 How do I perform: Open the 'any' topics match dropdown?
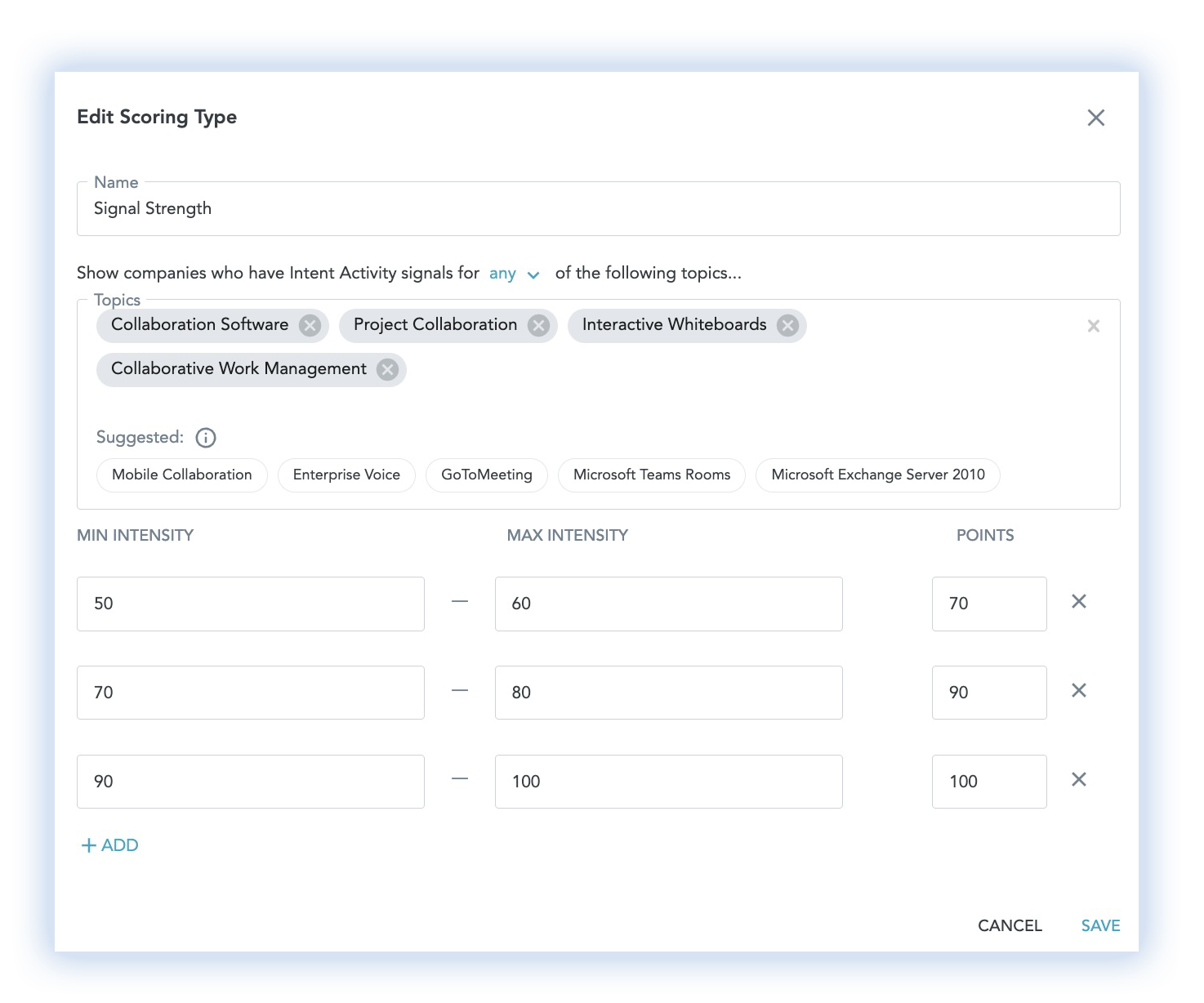click(x=515, y=274)
